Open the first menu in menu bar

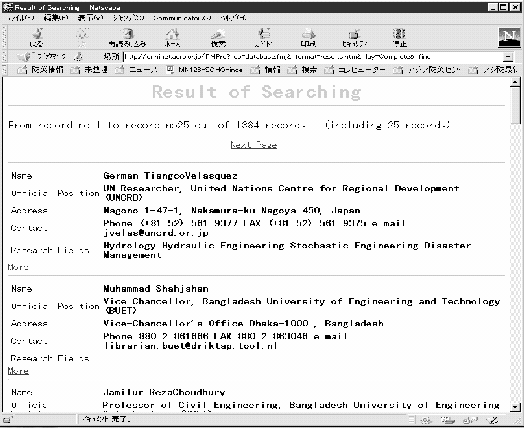[21, 18]
